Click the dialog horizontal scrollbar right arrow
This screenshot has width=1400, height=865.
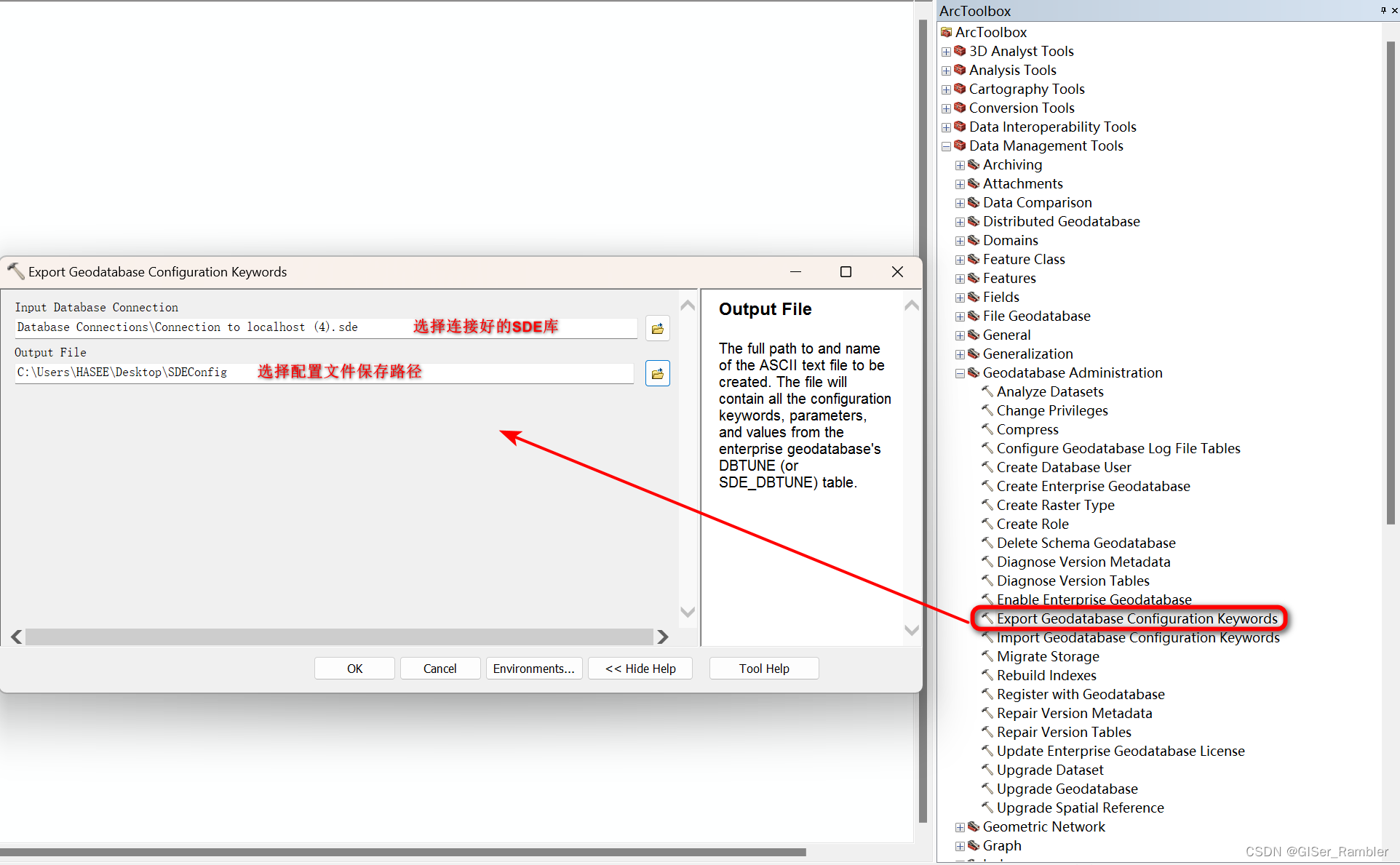coord(662,637)
